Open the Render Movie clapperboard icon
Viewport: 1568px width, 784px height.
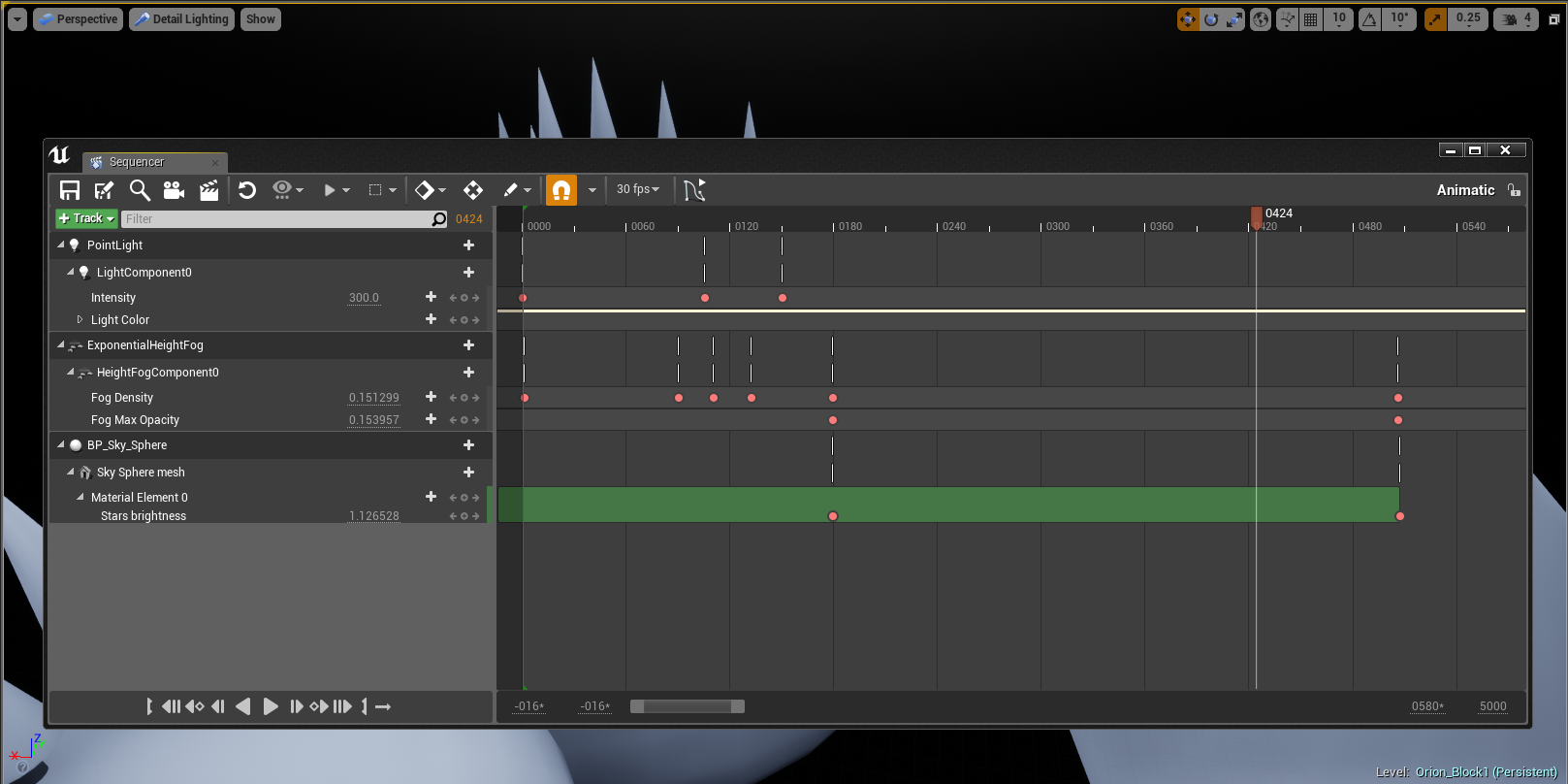coord(208,190)
